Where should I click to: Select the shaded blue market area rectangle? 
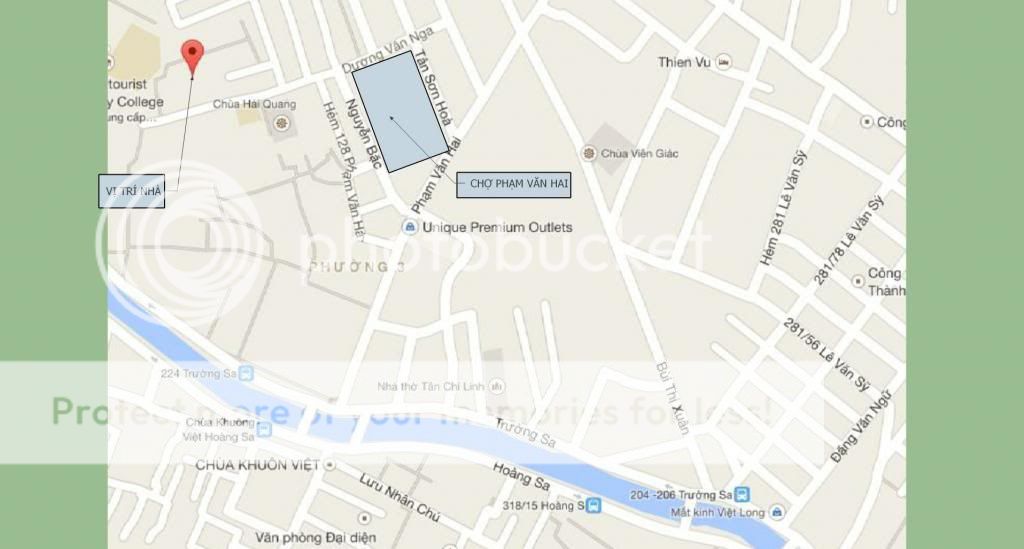[x=400, y=112]
